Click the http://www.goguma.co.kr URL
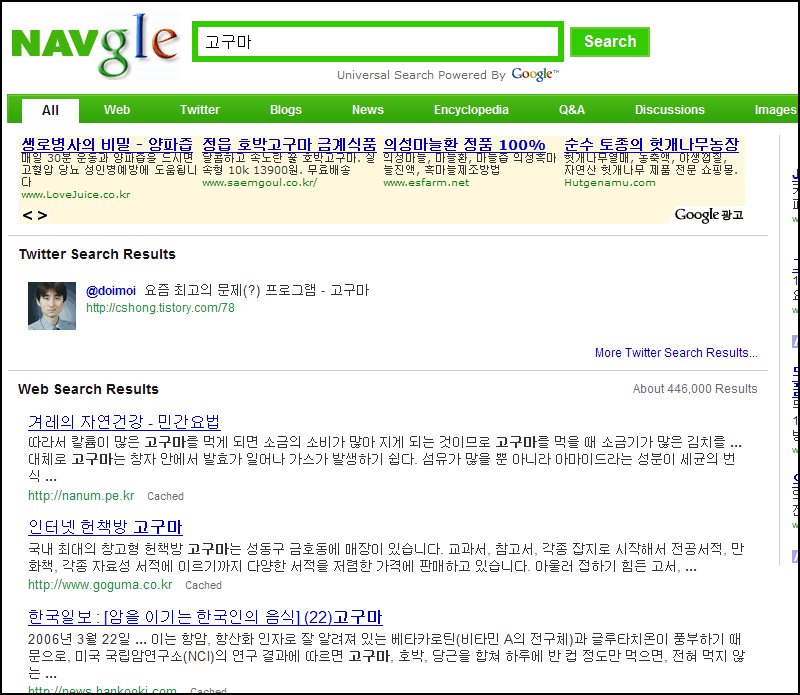Viewport: 800px width, 695px height. click(100, 585)
